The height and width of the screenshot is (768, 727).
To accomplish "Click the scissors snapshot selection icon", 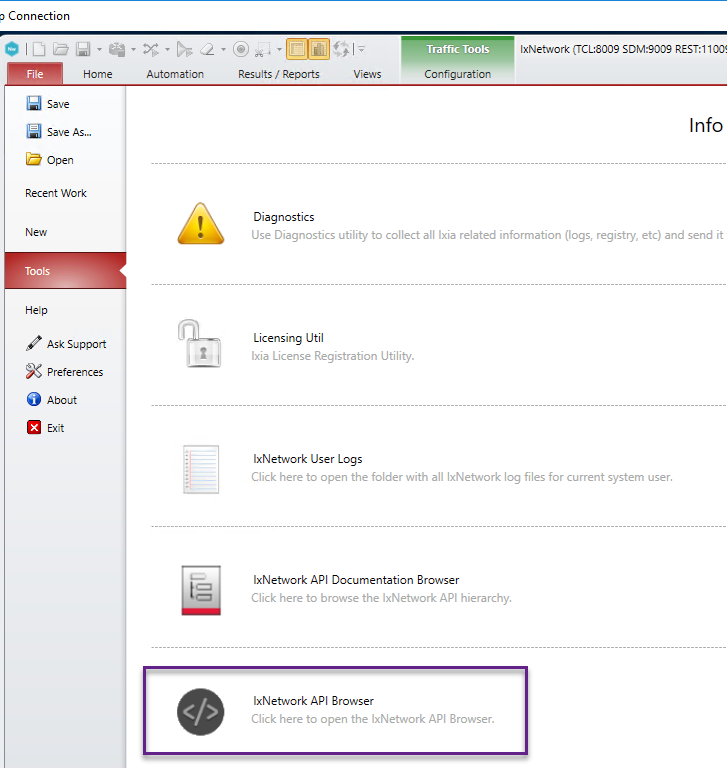I will pyautogui.click(x=263, y=49).
